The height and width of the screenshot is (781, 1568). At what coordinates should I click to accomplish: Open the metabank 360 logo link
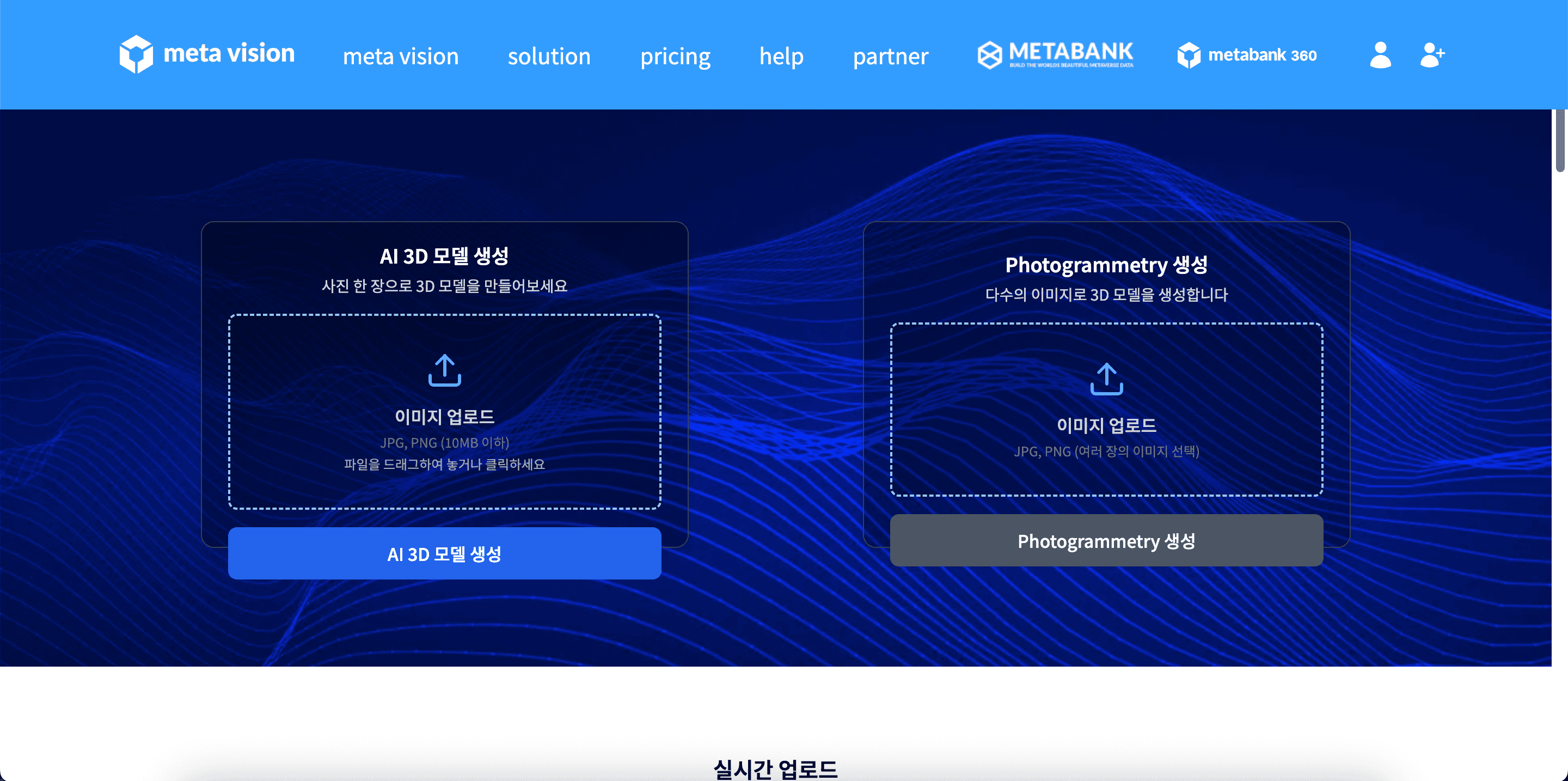tap(1246, 56)
